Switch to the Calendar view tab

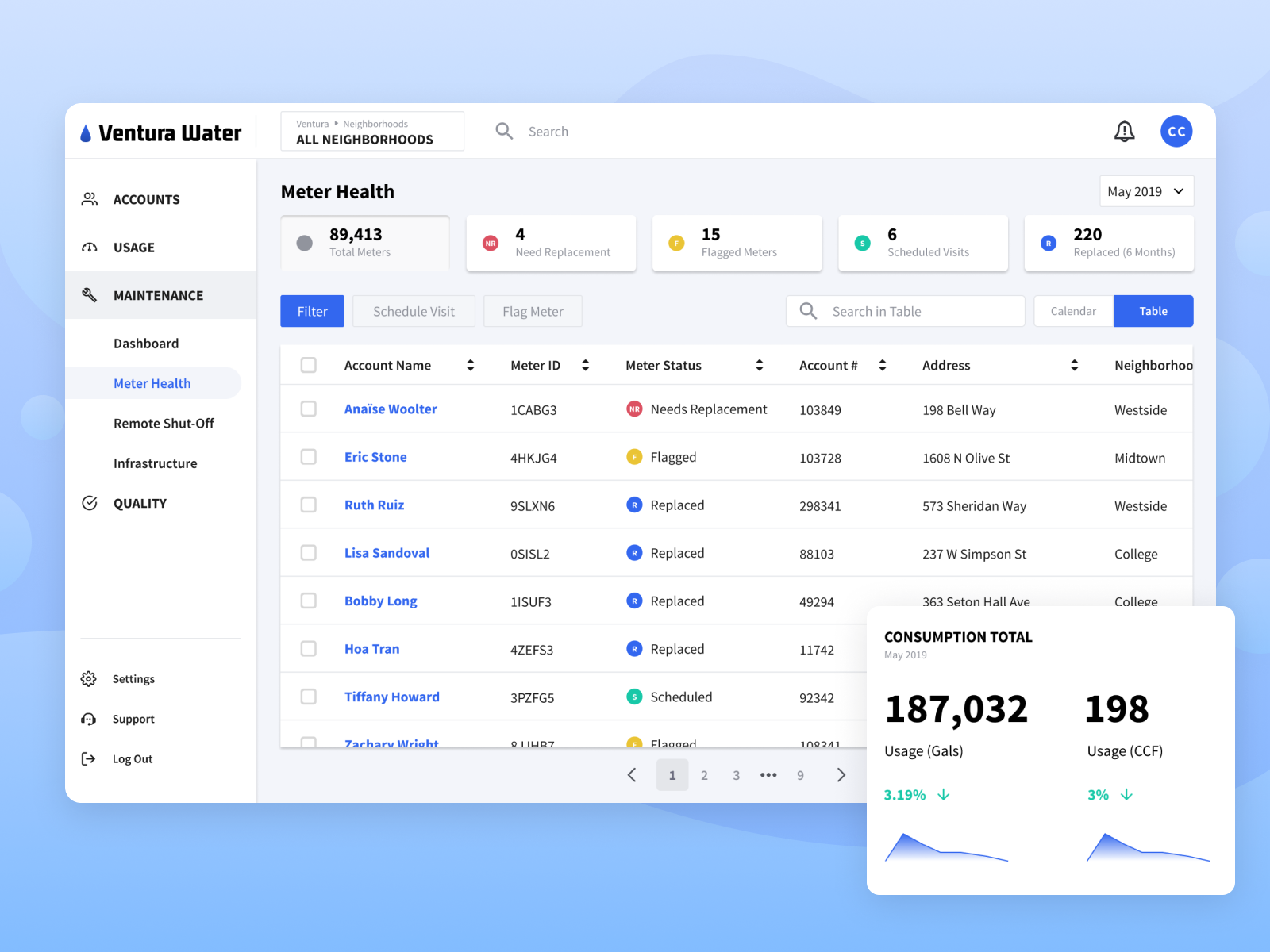pos(1072,311)
